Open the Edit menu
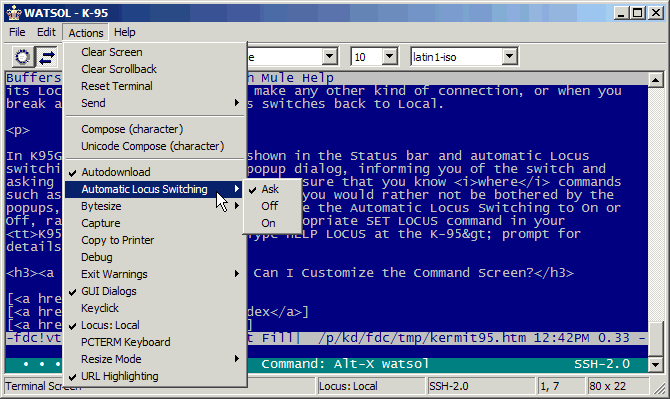 click(x=46, y=32)
